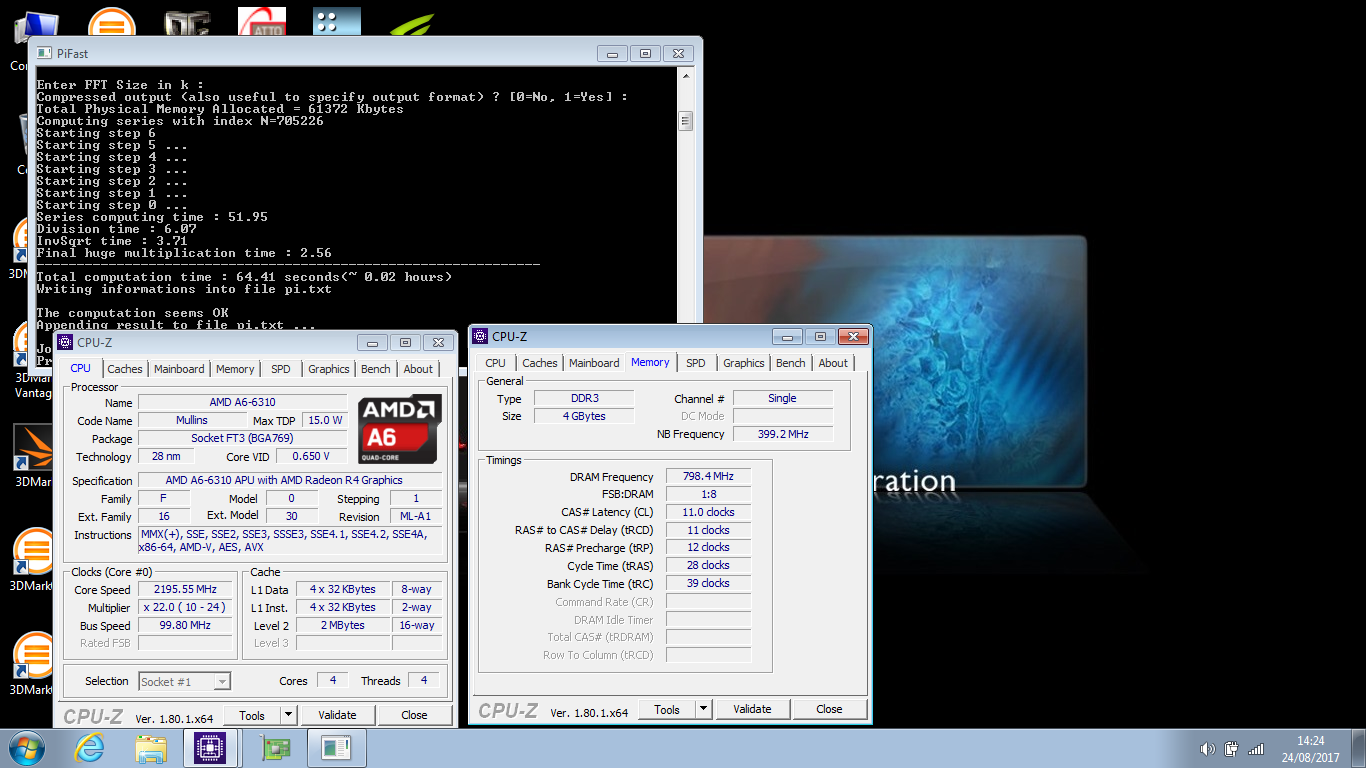Select the black 3DMark shortcut with orange swoosh
The width and height of the screenshot is (1366, 768).
(x=32, y=455)
